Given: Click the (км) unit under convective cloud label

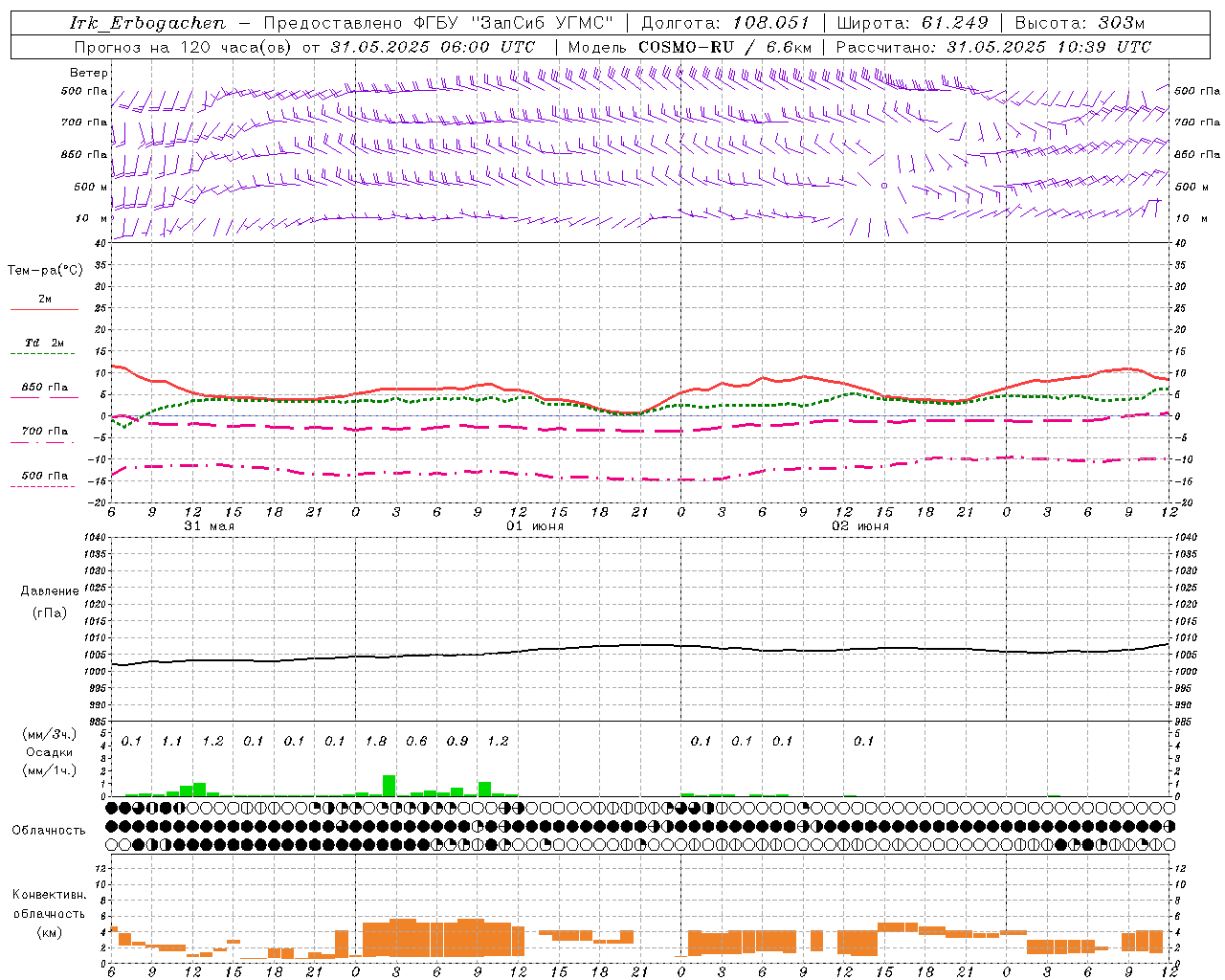Looking at the screenshot, I should (x=49, y=932).
